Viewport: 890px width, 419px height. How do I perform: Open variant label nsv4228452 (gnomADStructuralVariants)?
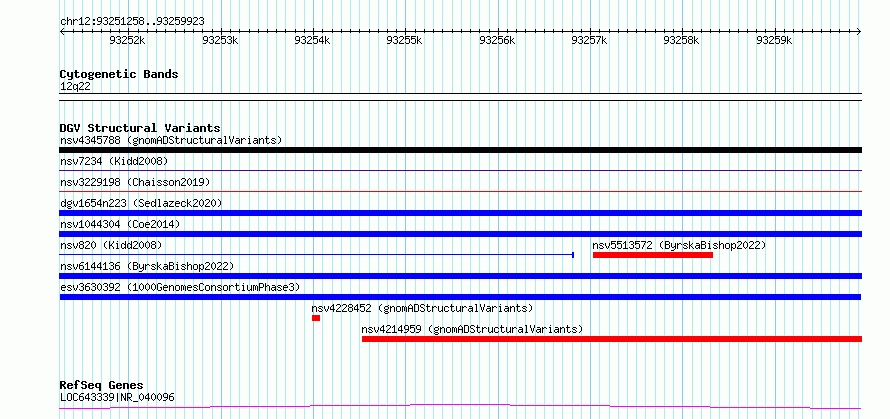tap(422, 308)
